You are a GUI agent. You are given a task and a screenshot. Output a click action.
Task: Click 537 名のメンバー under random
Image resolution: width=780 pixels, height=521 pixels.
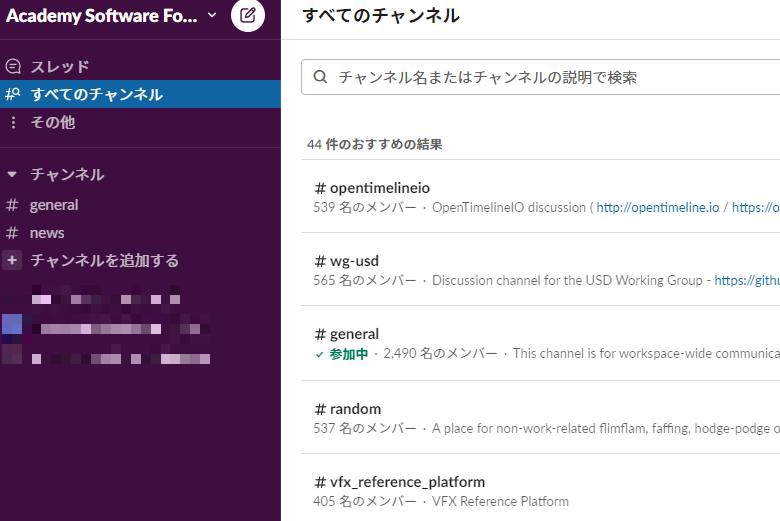click(x=365, y=428)
